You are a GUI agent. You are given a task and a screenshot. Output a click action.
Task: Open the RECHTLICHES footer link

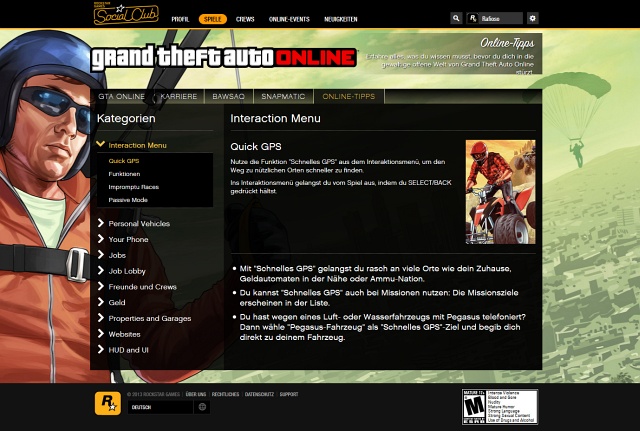pos(225,394)
